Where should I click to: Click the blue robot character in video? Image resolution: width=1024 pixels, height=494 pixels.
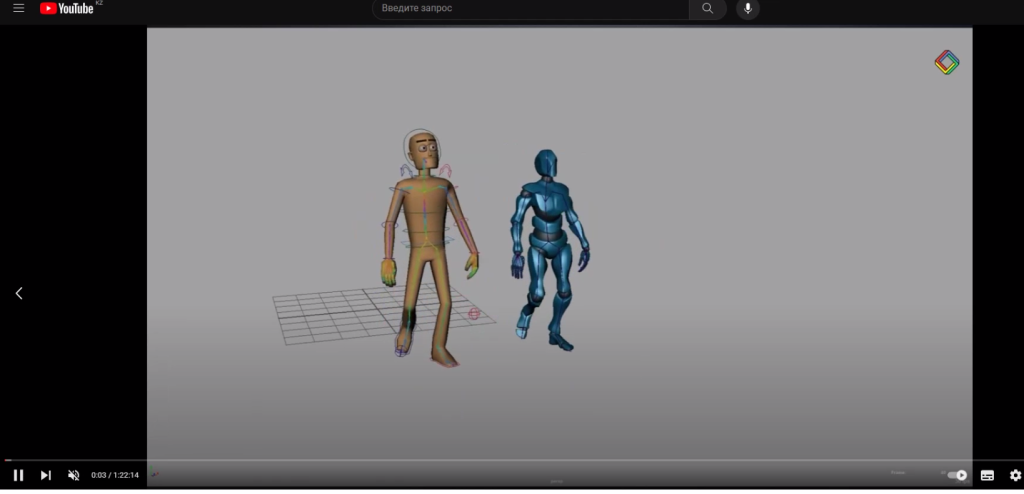(x=549, y=250)
